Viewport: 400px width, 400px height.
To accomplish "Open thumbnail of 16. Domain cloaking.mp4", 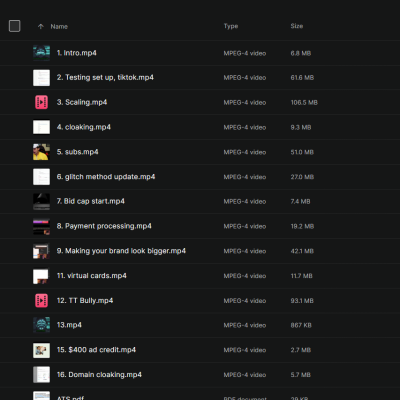I will 41,375.
